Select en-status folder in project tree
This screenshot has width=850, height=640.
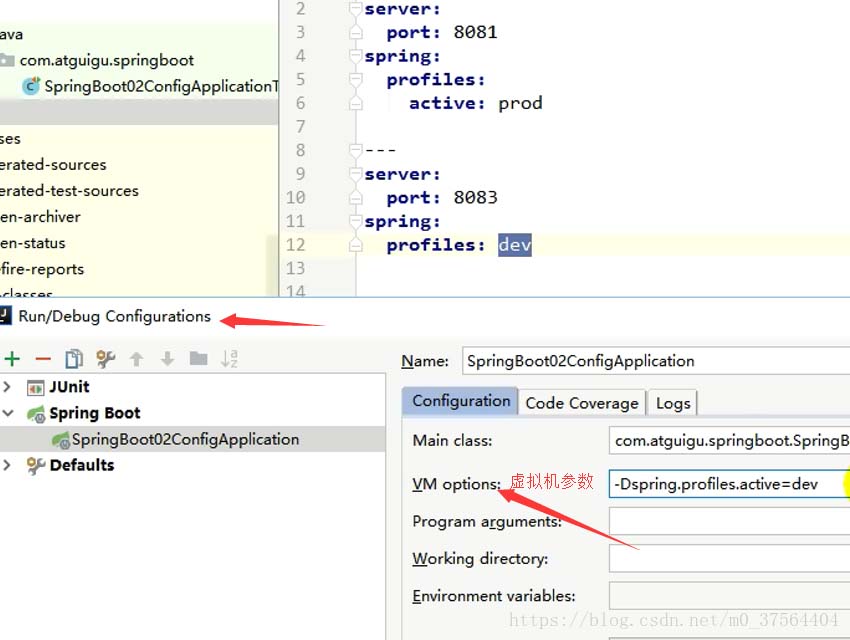(x=33, y=243)
